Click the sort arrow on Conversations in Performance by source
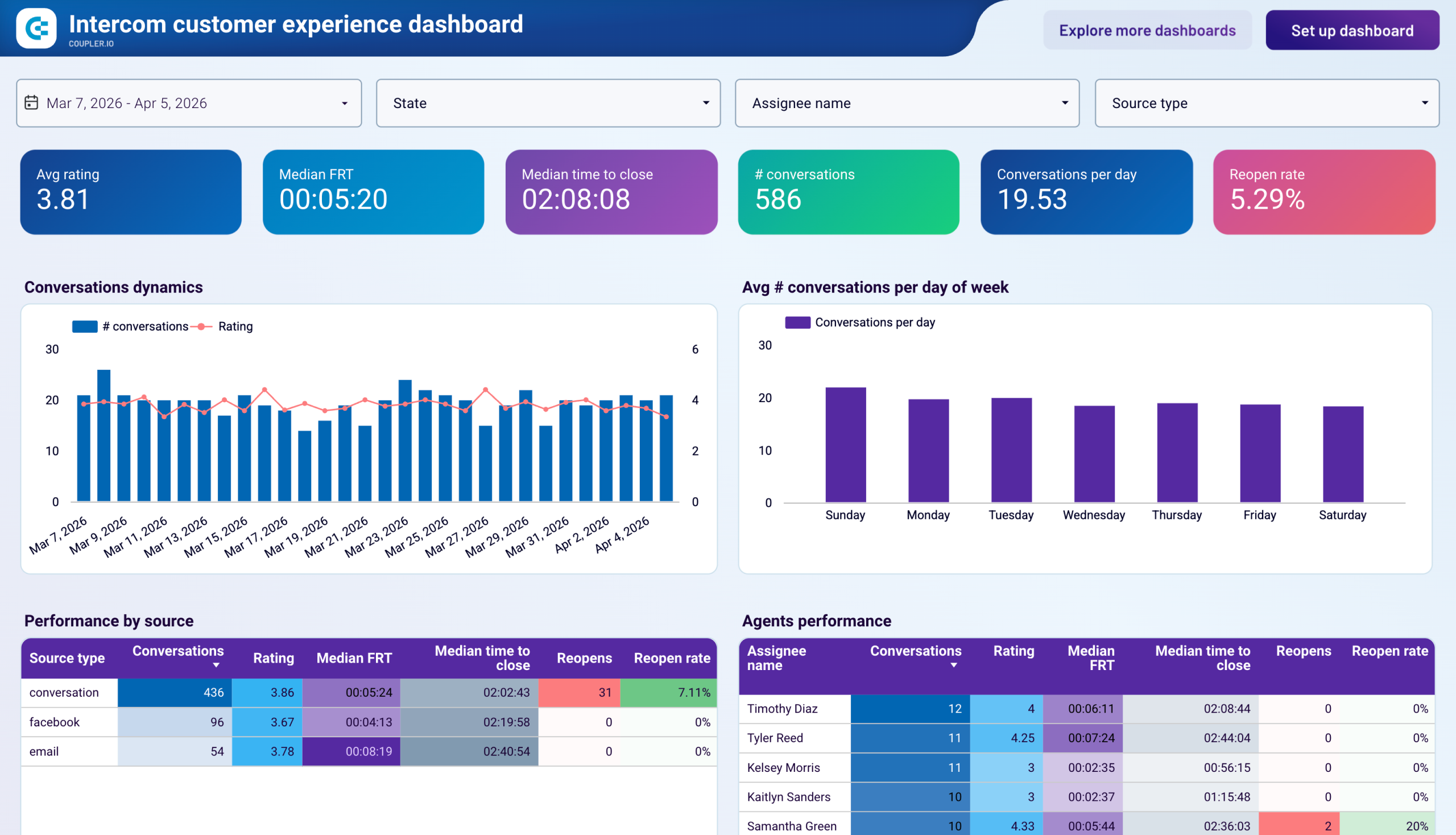 click(x=216, y=666)
